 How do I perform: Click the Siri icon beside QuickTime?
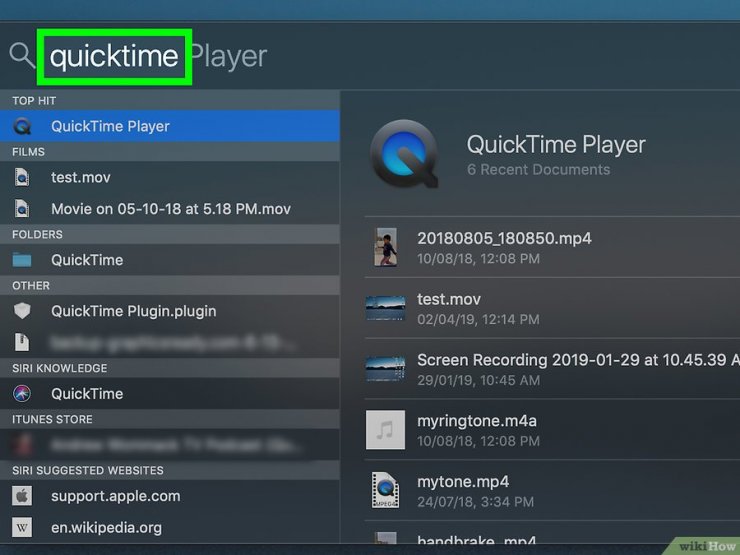[22, 394]
